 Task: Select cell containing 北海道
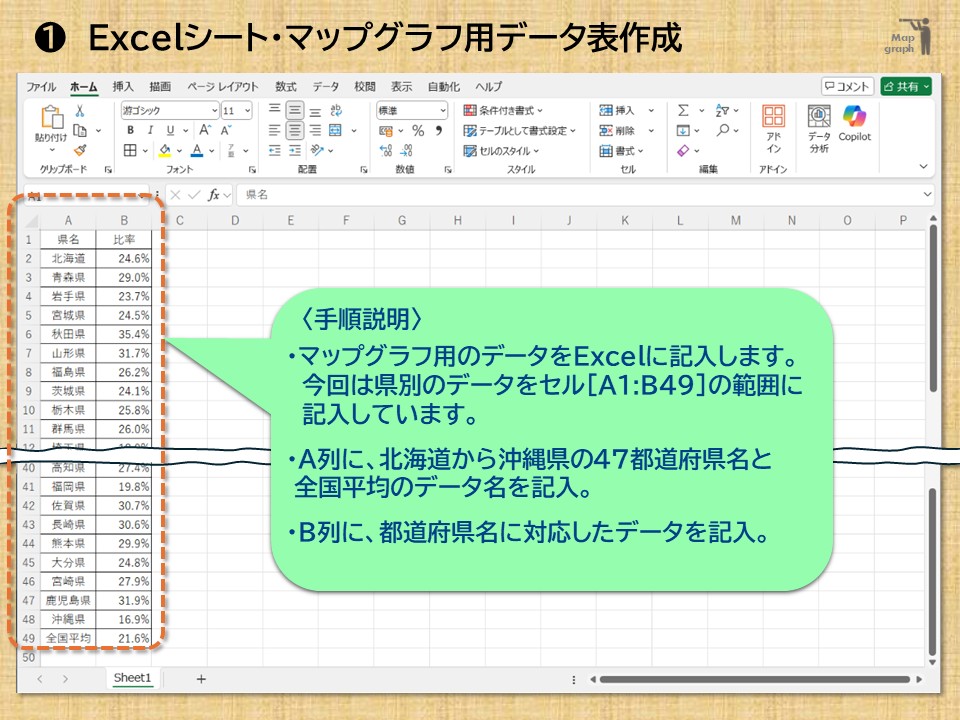69,258
